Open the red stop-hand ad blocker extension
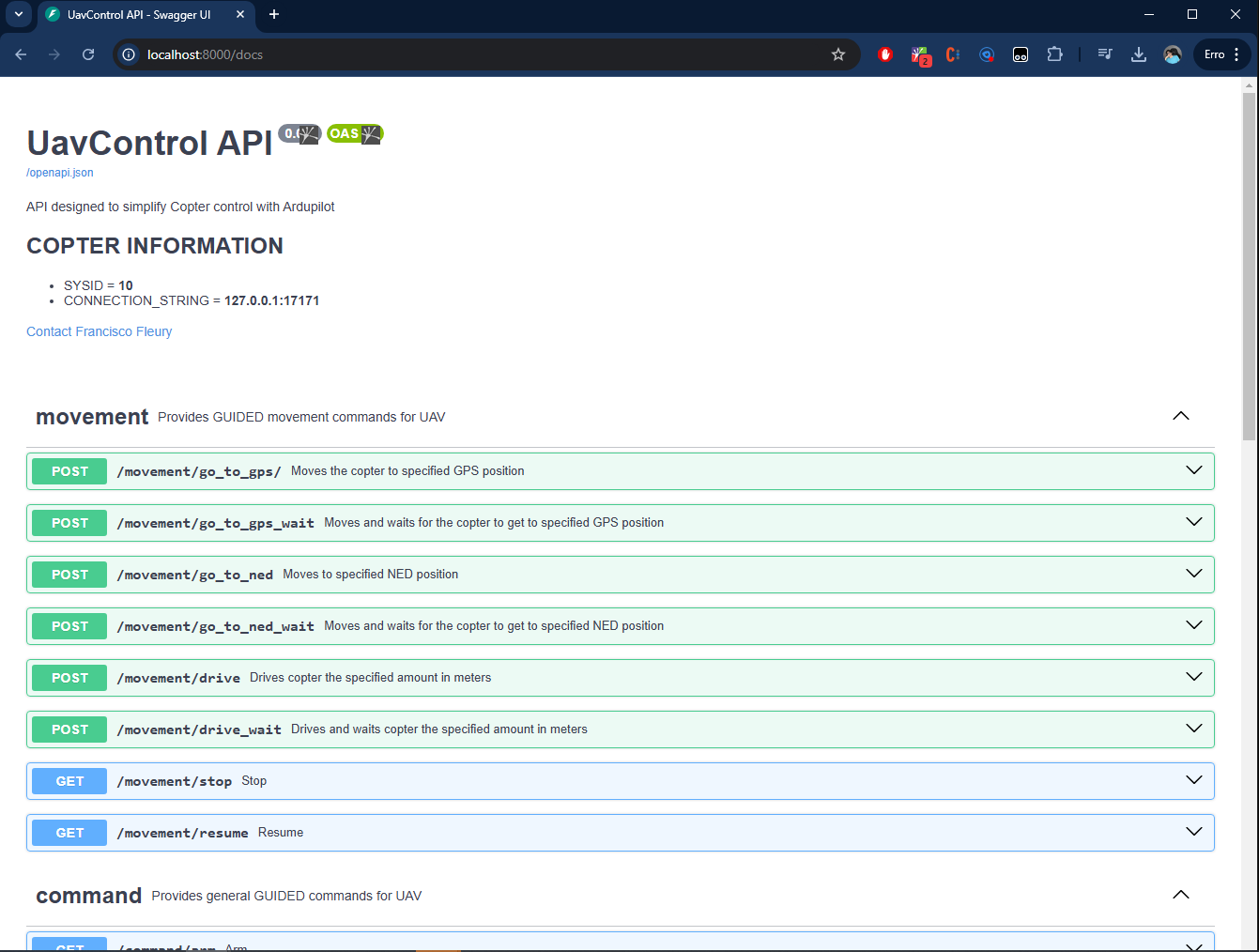 point(885,54)
